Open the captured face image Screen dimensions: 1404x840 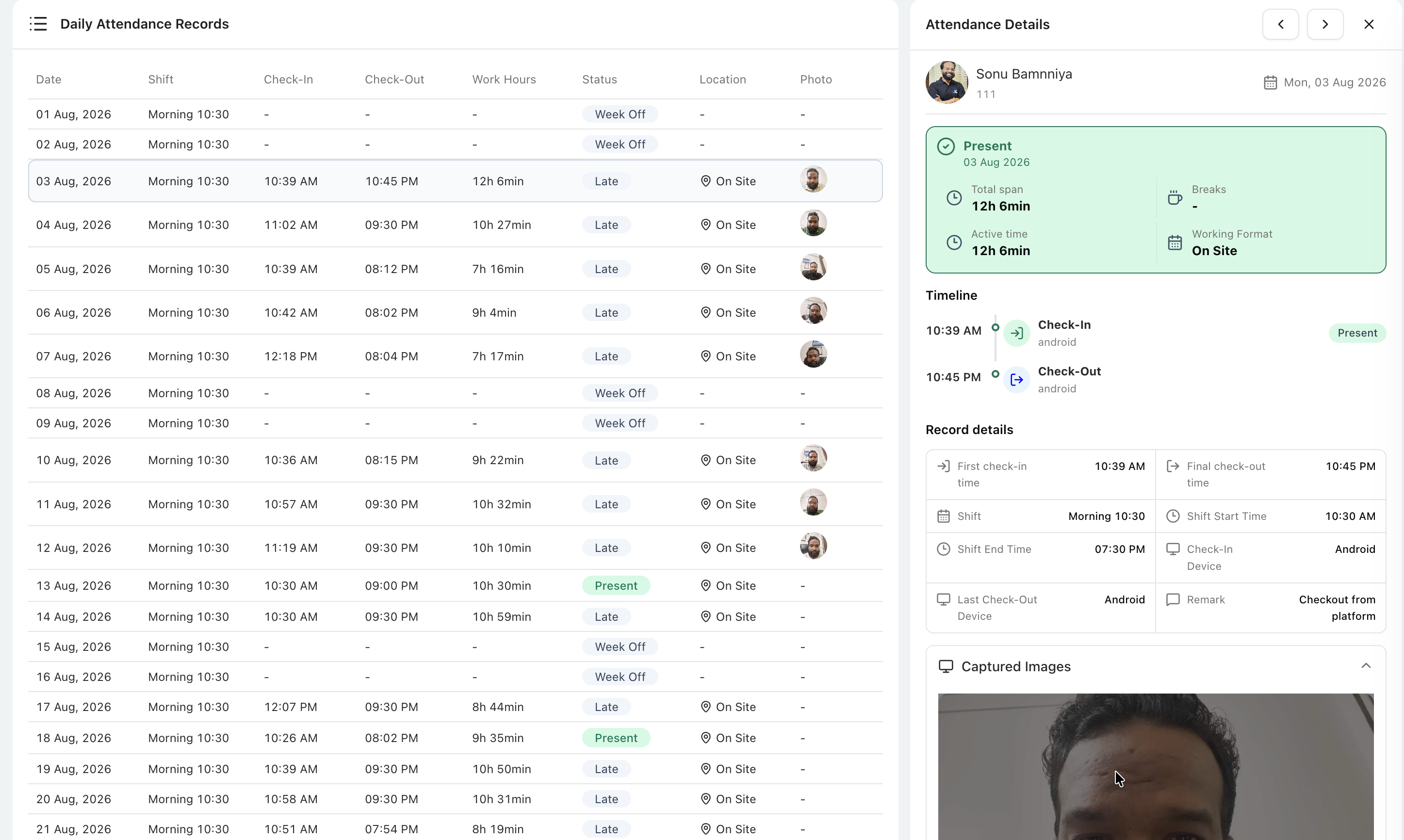click(x=1156, y=766)
